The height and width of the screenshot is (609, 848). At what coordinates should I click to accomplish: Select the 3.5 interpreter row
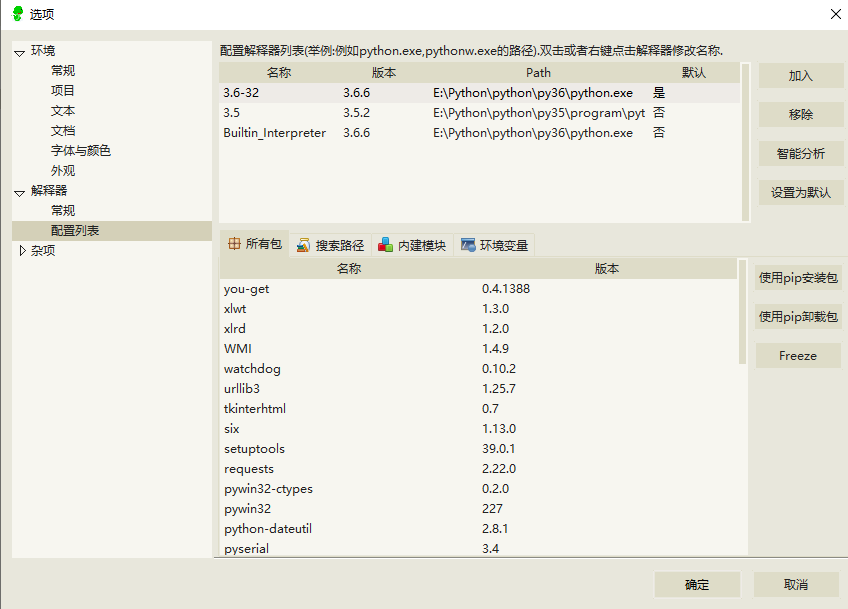coord(480,112)
